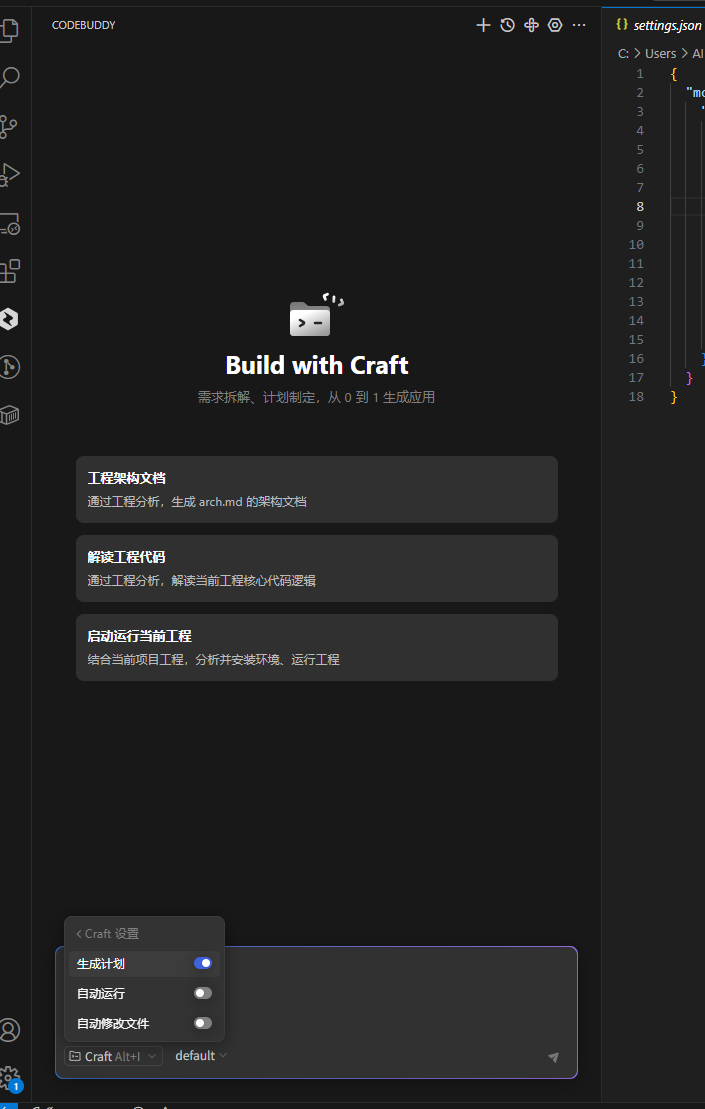Open CodeBuddy settings hexagon icon

(x=555, y=25)
